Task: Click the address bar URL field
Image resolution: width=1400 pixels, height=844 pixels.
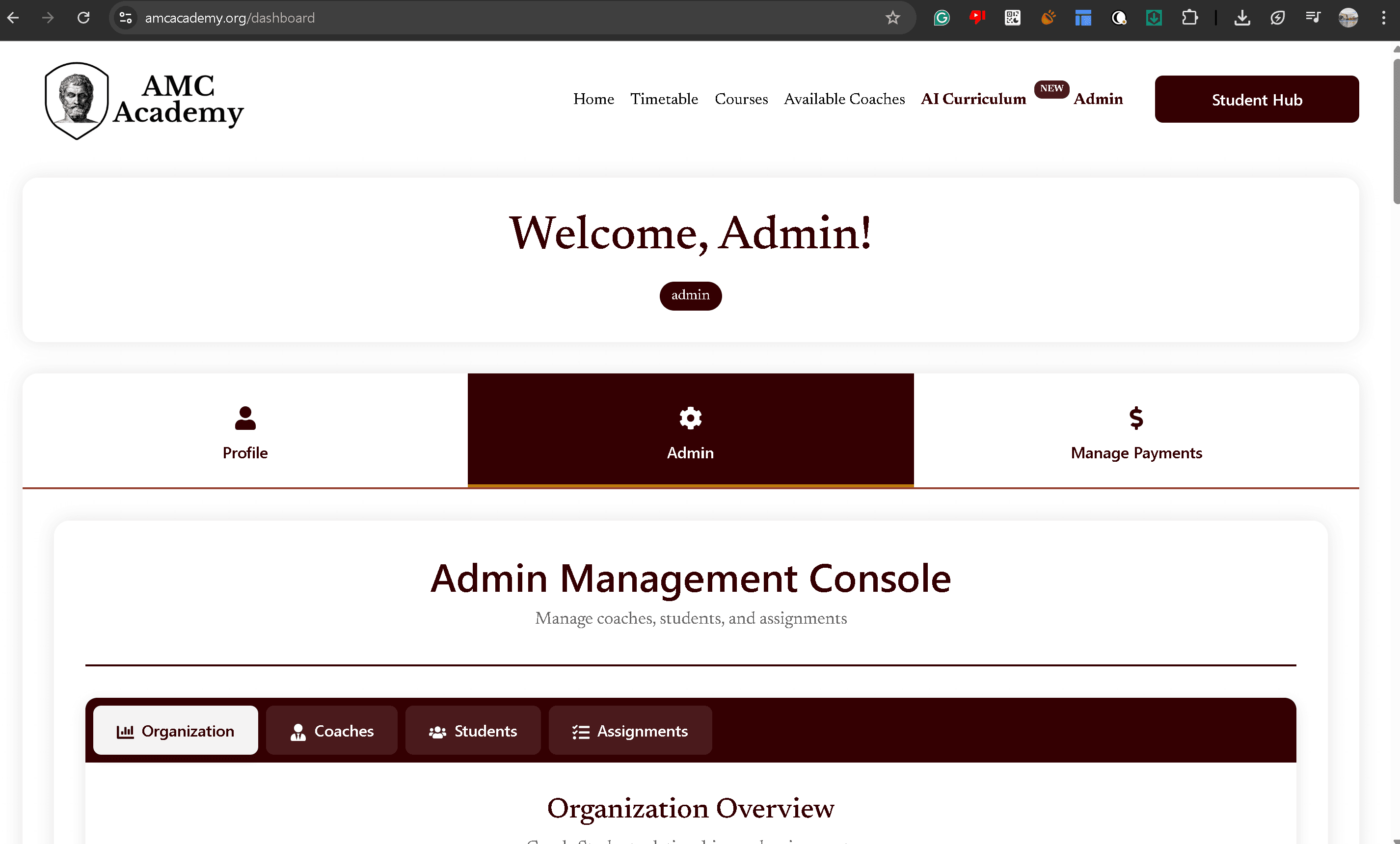Action: [x=455, y=18]
